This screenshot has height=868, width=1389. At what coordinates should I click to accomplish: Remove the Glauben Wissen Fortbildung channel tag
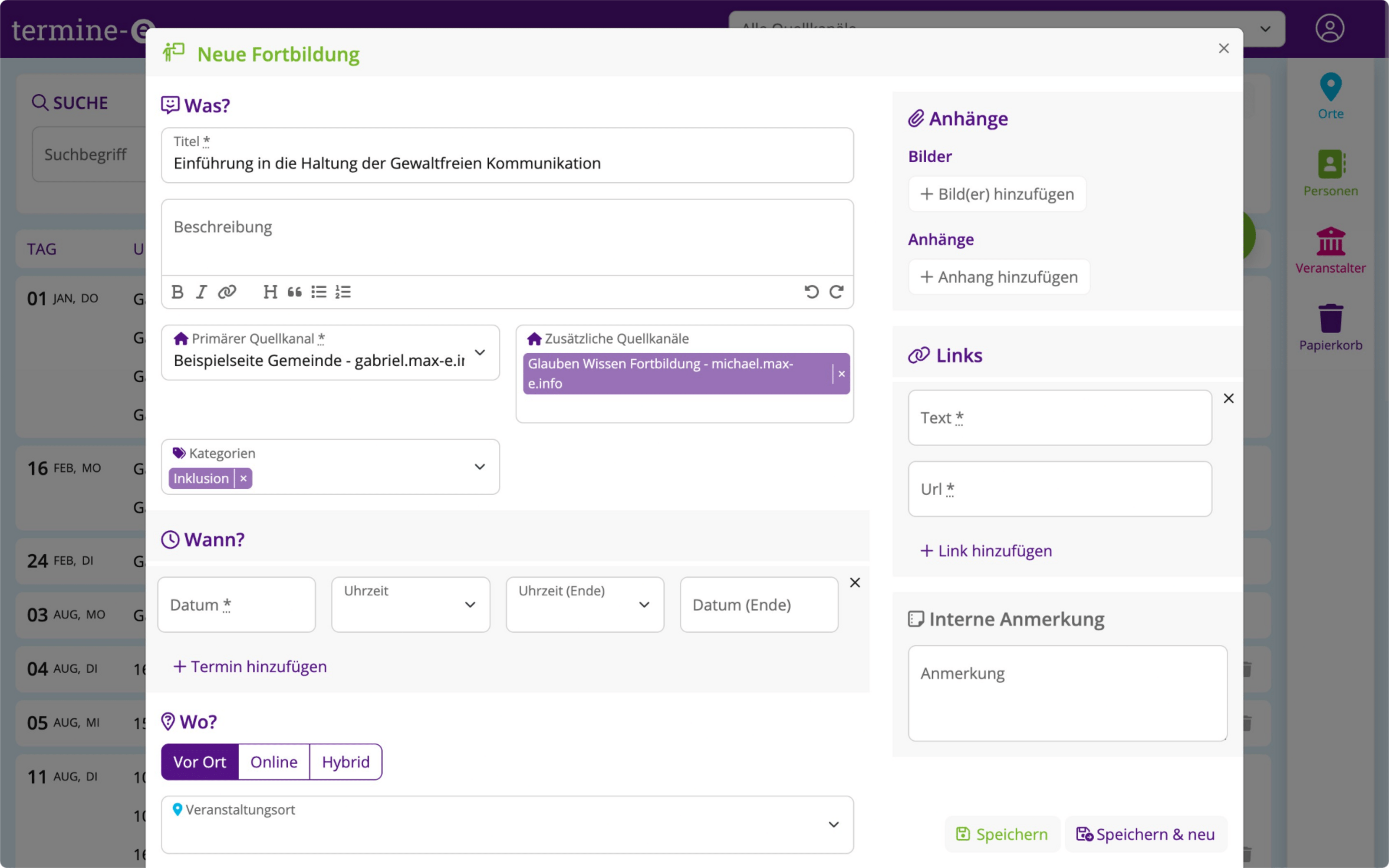(842, 374)
